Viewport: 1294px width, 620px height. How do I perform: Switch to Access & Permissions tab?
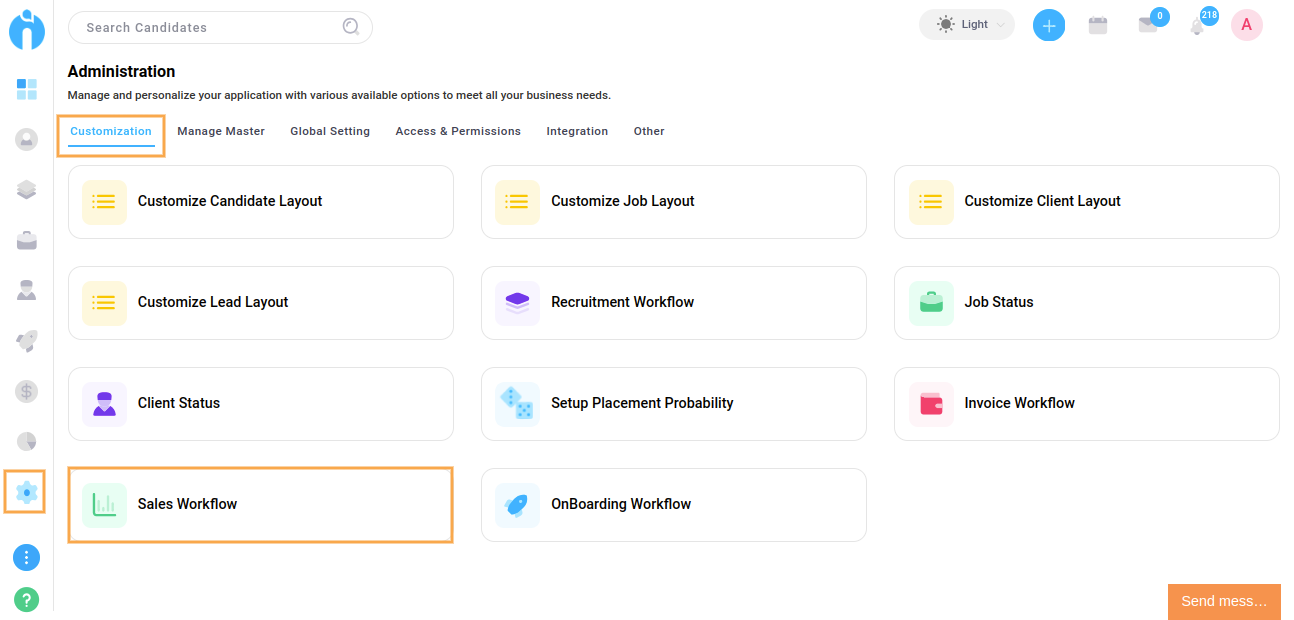click(x=458, y=131)
